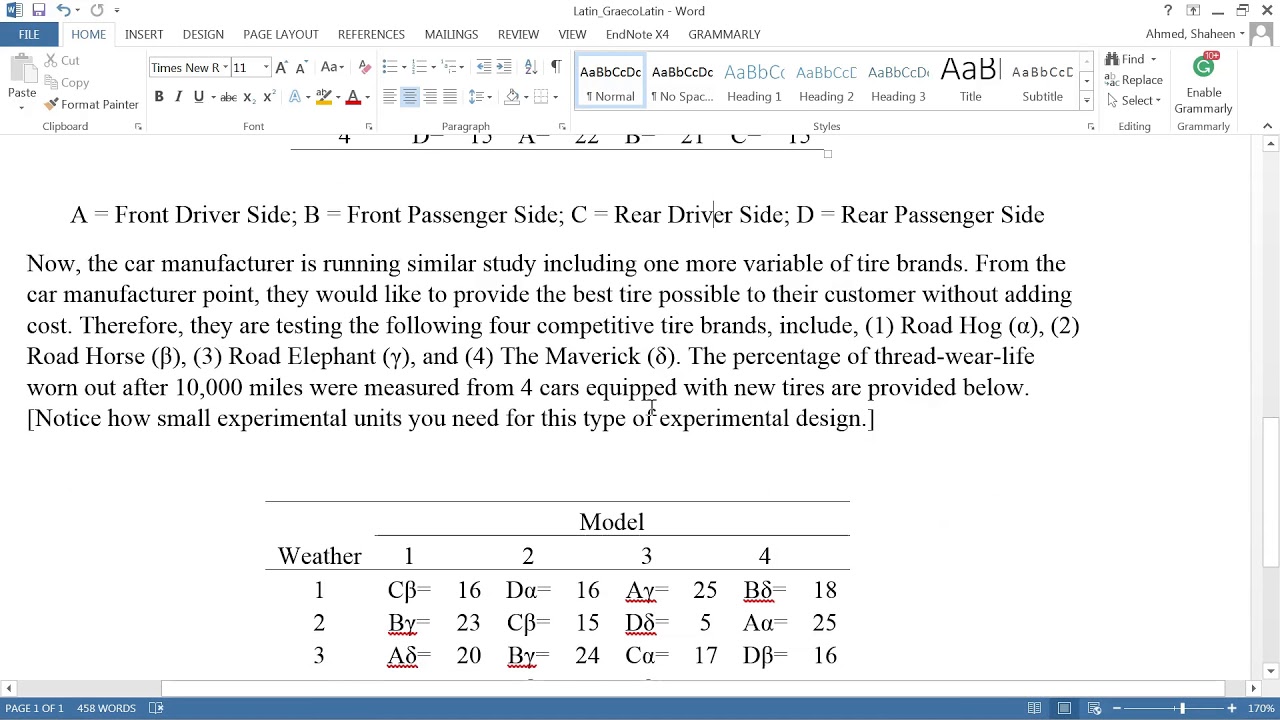
Task: Click the Grow Font icon
Action: (x=281, y=67)
